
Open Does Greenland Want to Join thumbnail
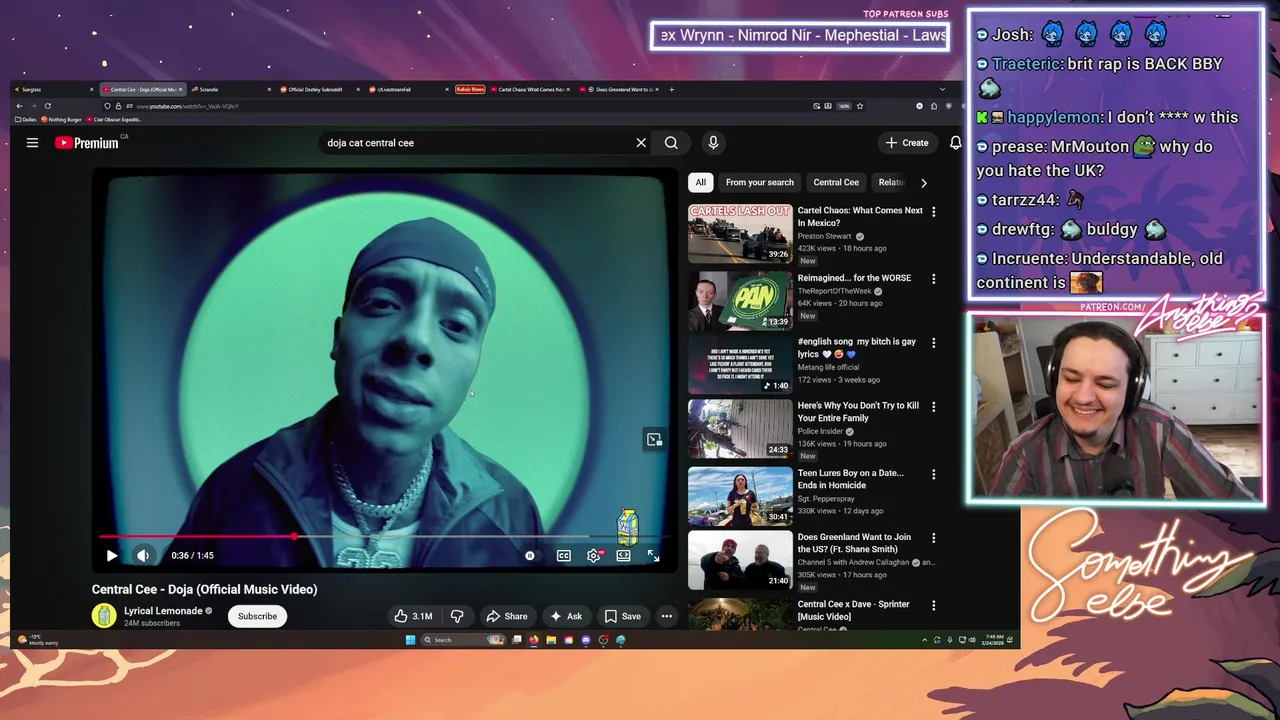point(740,560)
